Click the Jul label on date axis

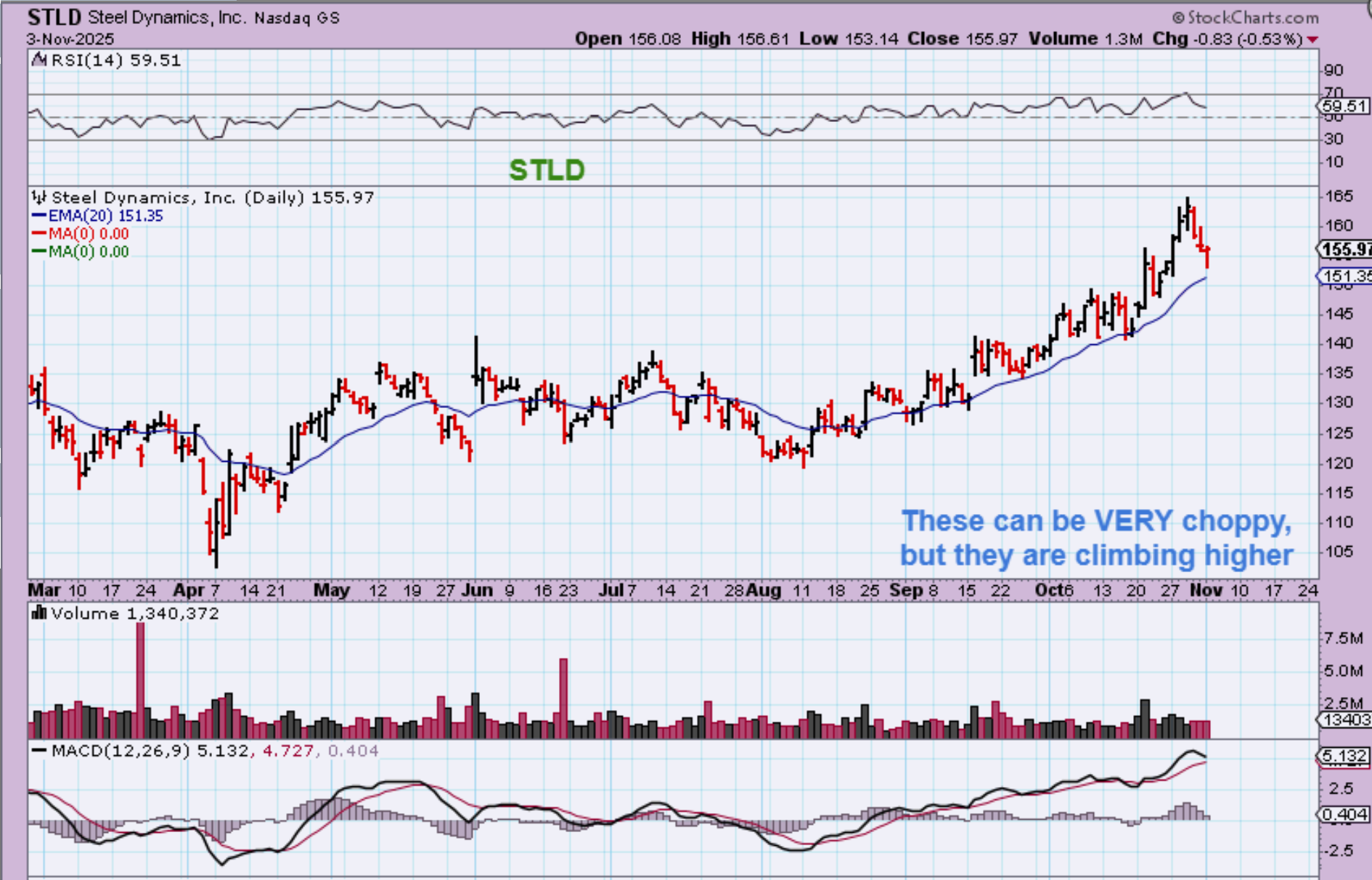[611, 590]
